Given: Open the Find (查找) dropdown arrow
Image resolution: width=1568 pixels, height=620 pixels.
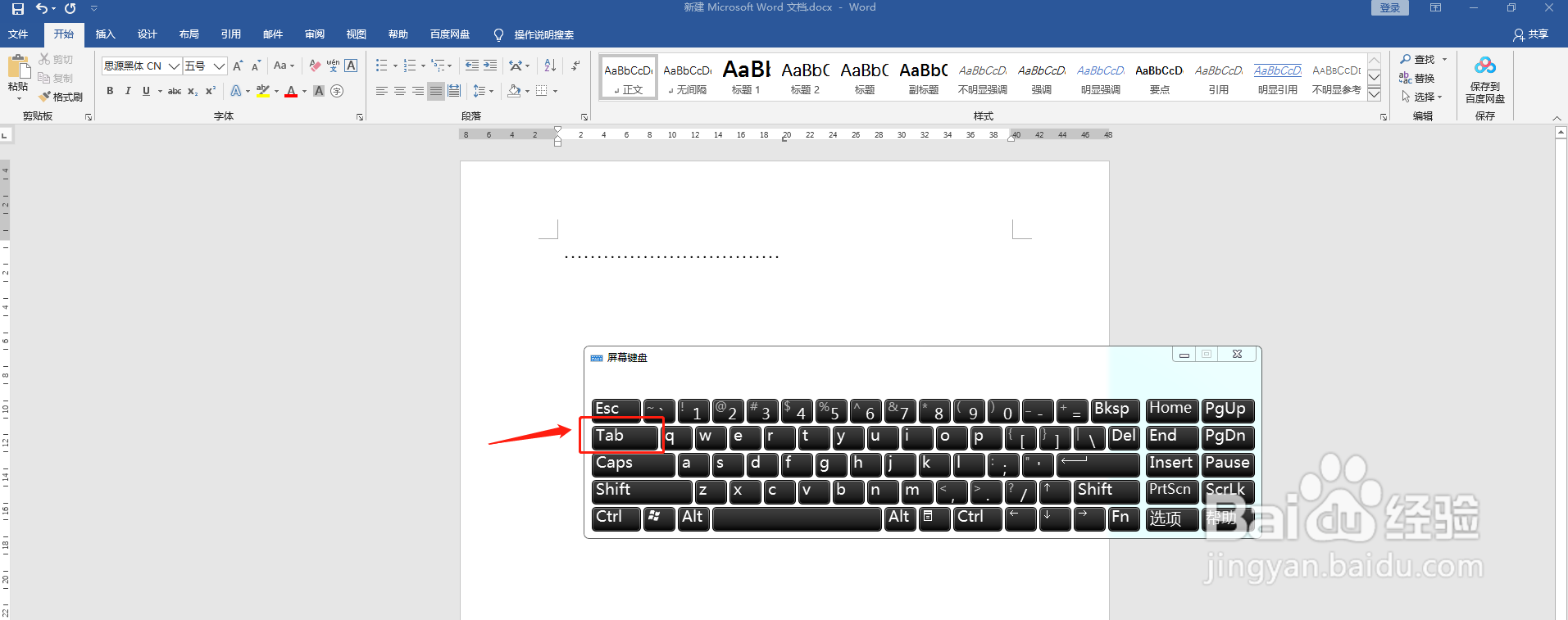Looking at the screenshot, I should [1444, 59].
